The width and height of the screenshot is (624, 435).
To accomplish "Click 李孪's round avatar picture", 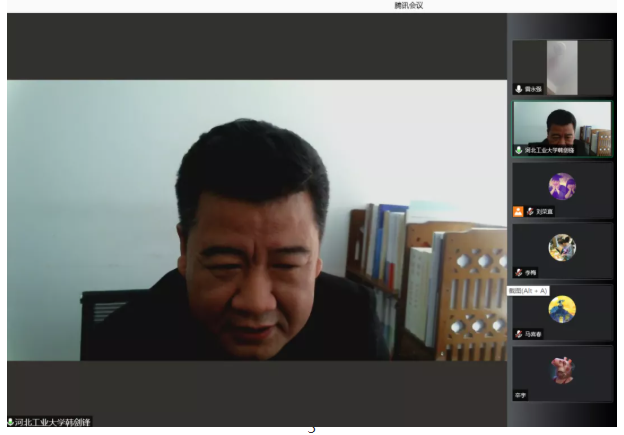I will pos(562,370).
